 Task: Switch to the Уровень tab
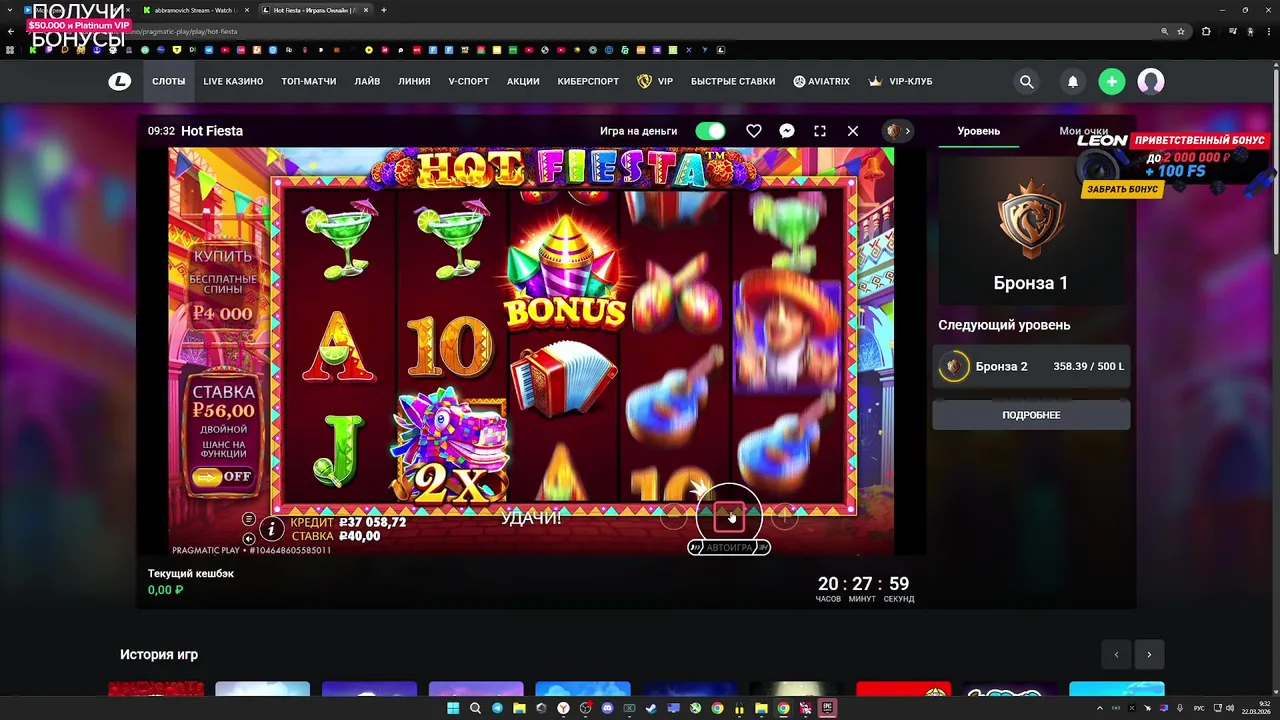point(978,131)
